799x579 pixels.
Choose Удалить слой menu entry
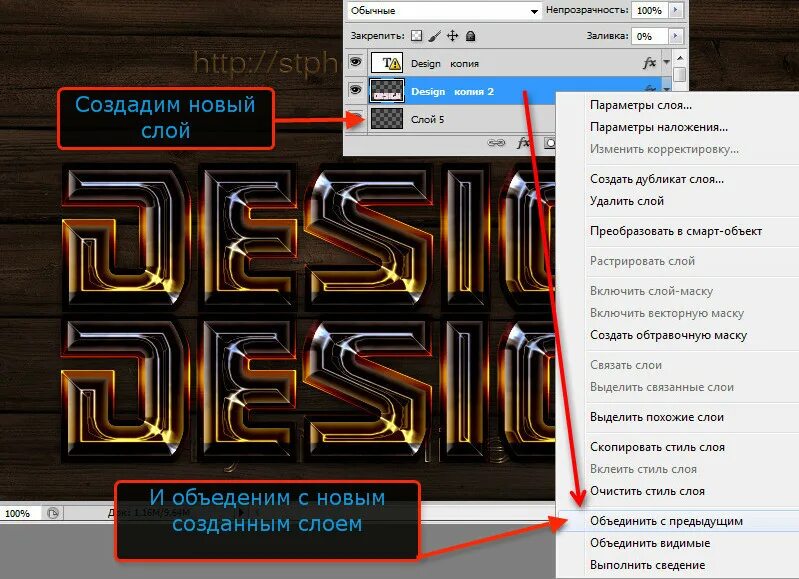tap(627, 201)
